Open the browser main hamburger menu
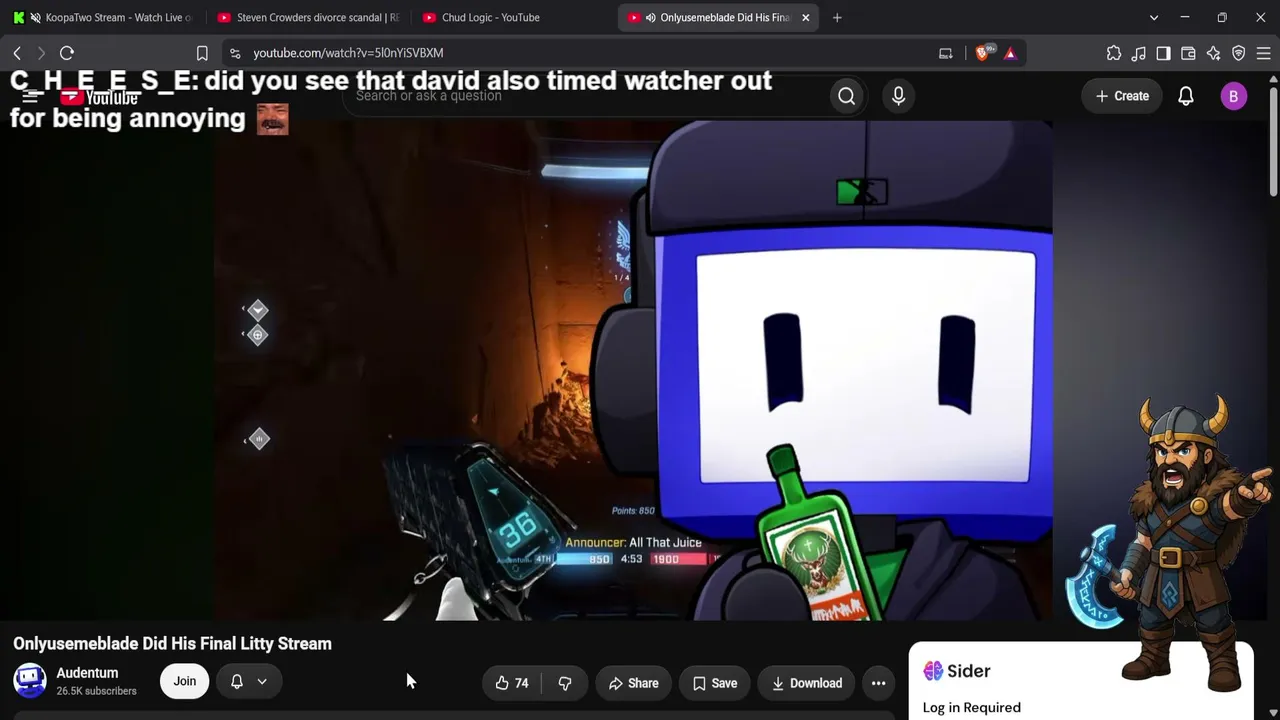Screen dimensions: 1280x720 tap(1263, 53)
